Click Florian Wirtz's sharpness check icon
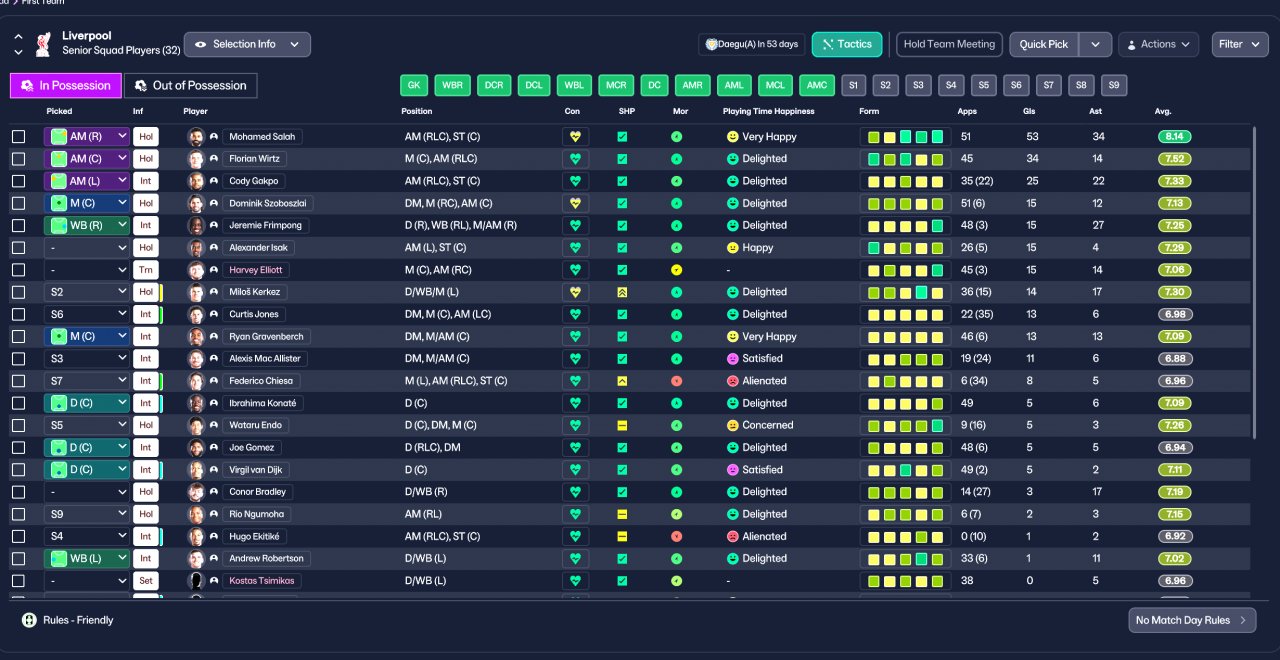 coord(622,159)
